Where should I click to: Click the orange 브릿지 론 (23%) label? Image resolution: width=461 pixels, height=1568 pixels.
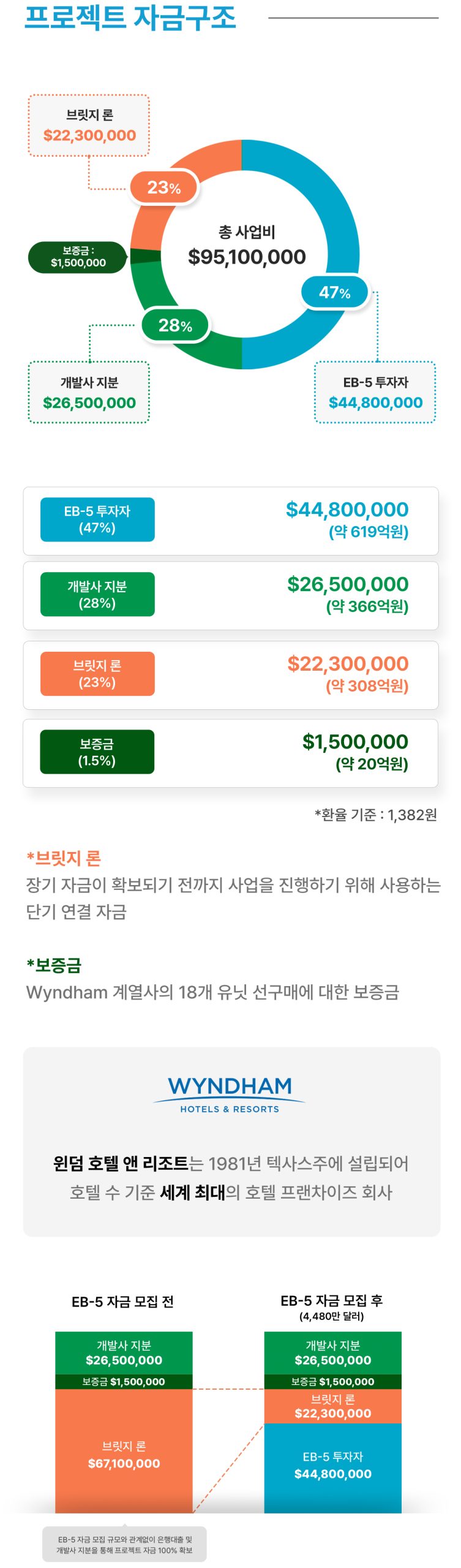coord(97,674)
